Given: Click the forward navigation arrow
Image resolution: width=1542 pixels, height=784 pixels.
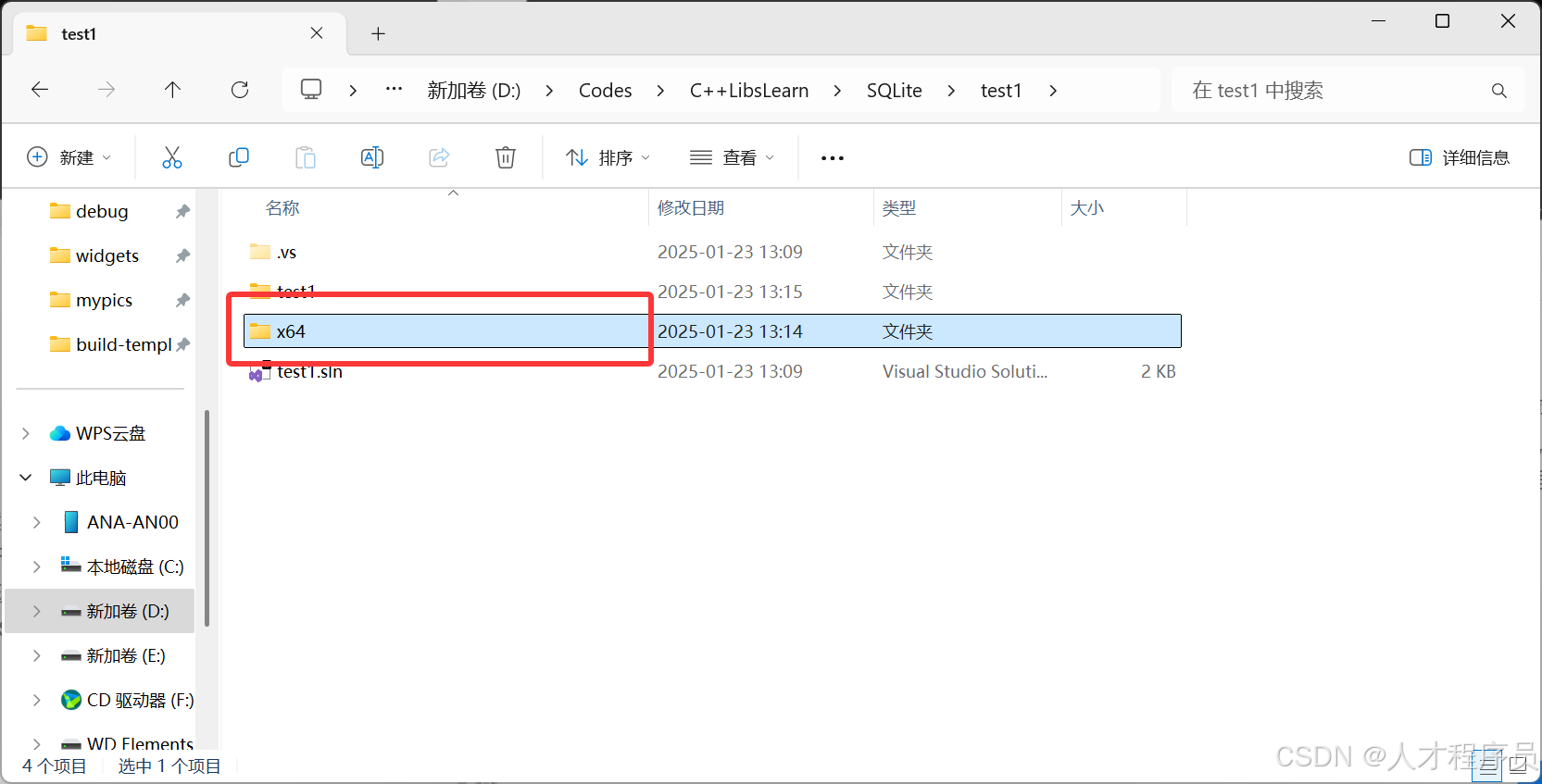Looking at the screenshot, I should tap(107, 90).
